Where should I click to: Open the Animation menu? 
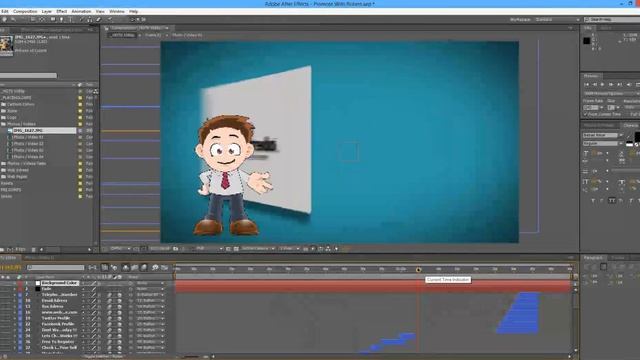coord(82,11)
